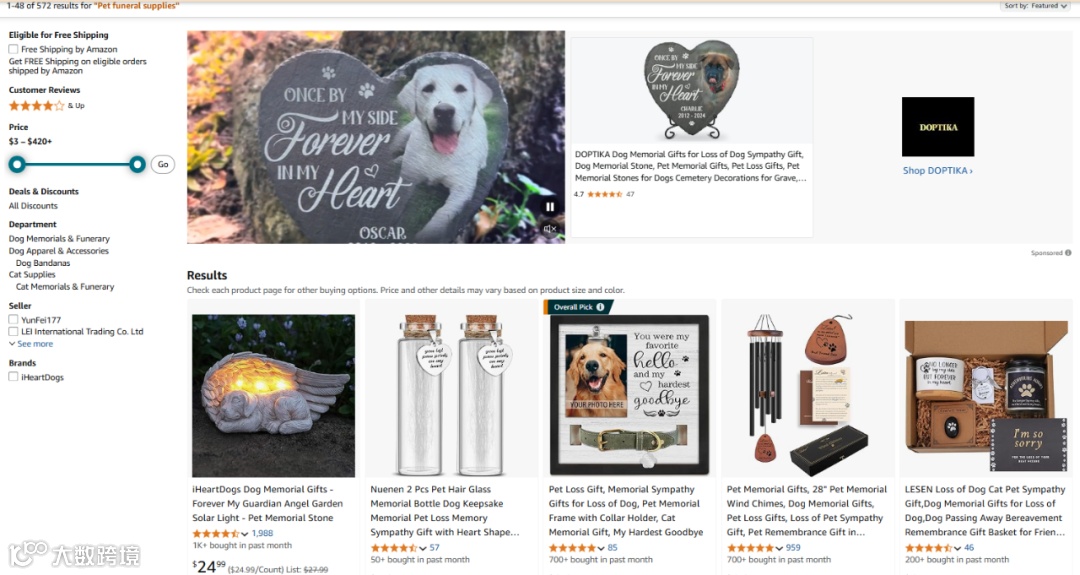This screenshot has height=575, width=1080.
Task: Check LEI International Trading Co. Ltd seller
Action: pos(13,331)
